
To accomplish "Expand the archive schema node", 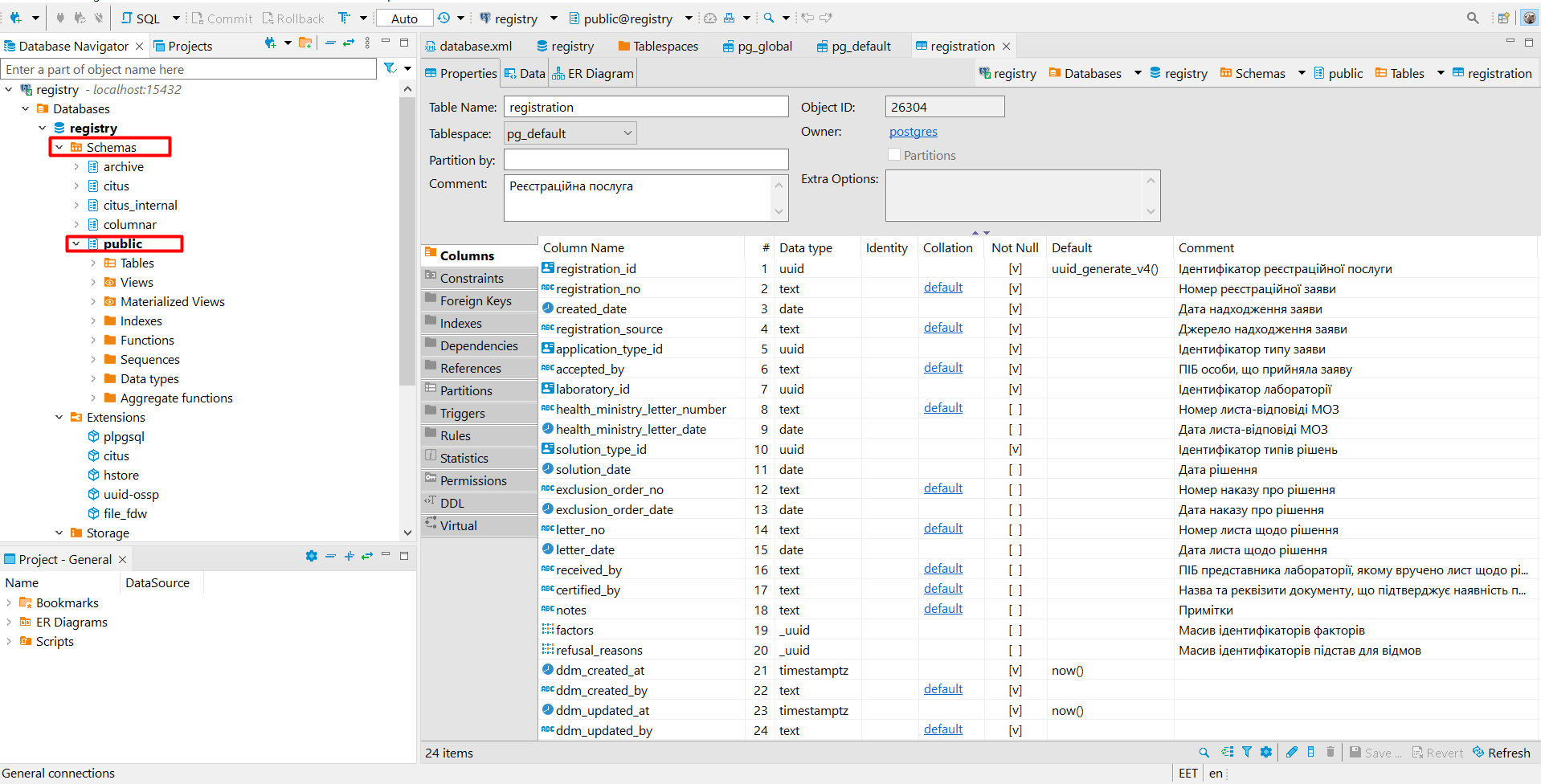I will tap(76, 166).
